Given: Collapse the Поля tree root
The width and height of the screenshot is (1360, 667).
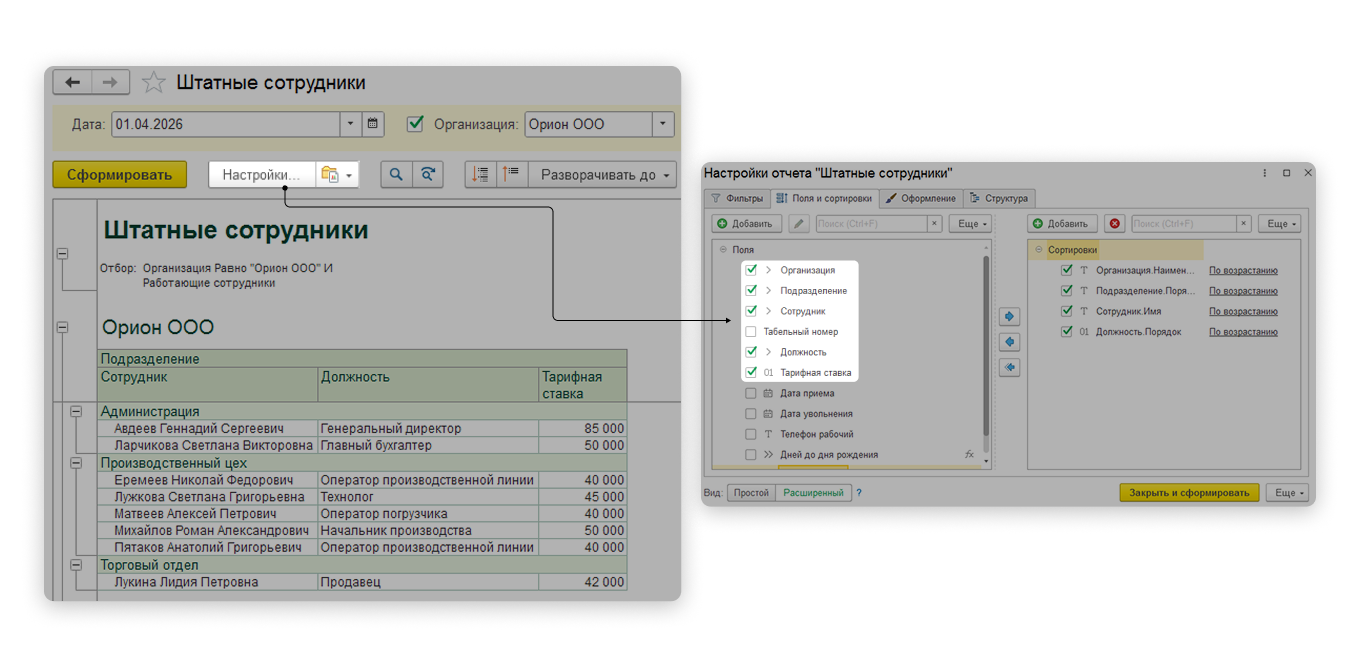Looking at the screenshot, I should [723, 250].
